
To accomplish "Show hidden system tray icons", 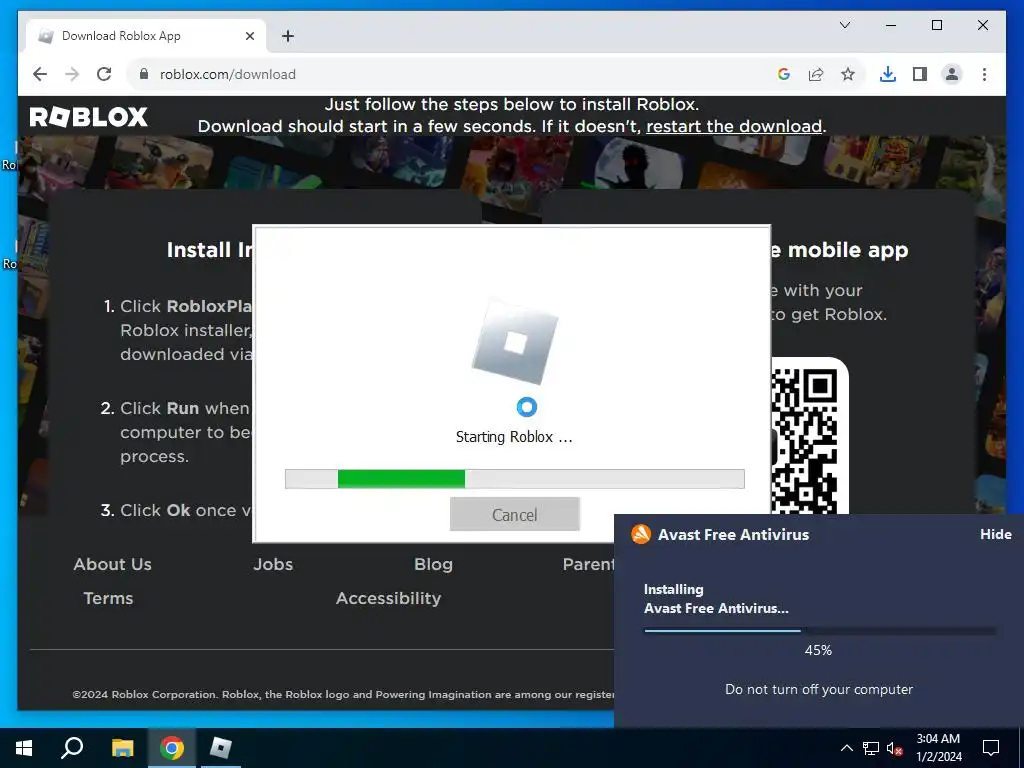I will pos(846,748).
